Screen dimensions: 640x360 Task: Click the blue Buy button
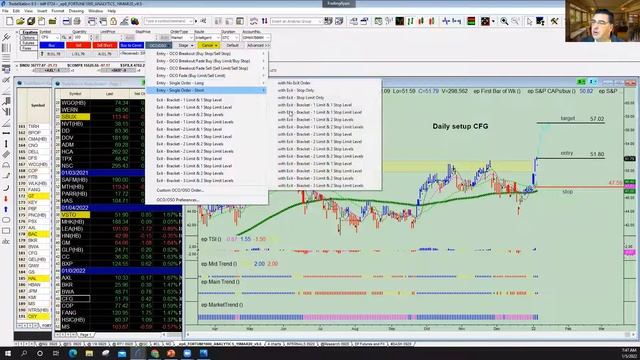pos(51,45)
